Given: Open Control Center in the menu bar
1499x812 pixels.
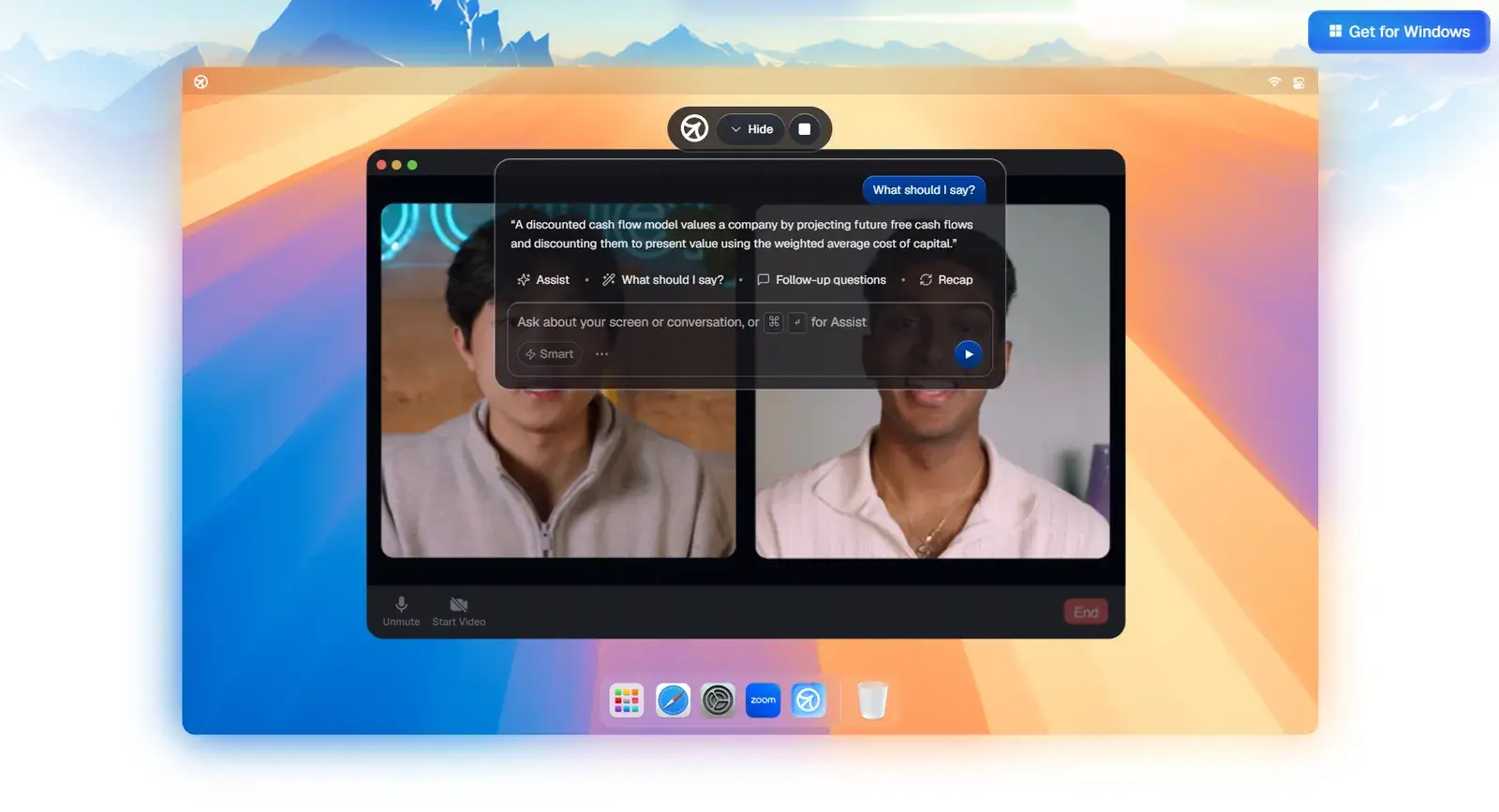Looking at the screenshot, I should (1299, 82).
